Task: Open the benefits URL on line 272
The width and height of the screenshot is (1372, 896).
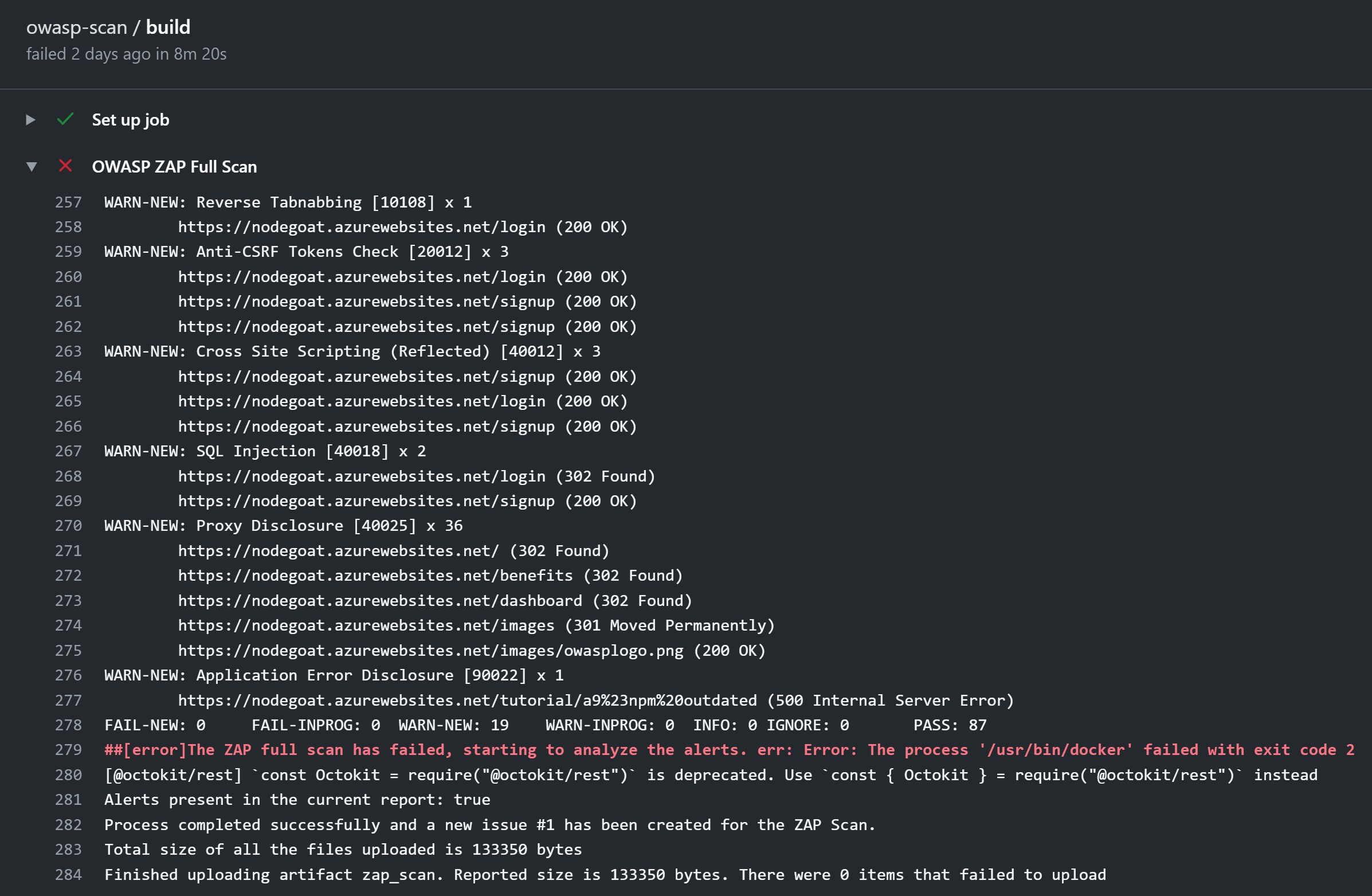Action: click(x=375, y=576)
